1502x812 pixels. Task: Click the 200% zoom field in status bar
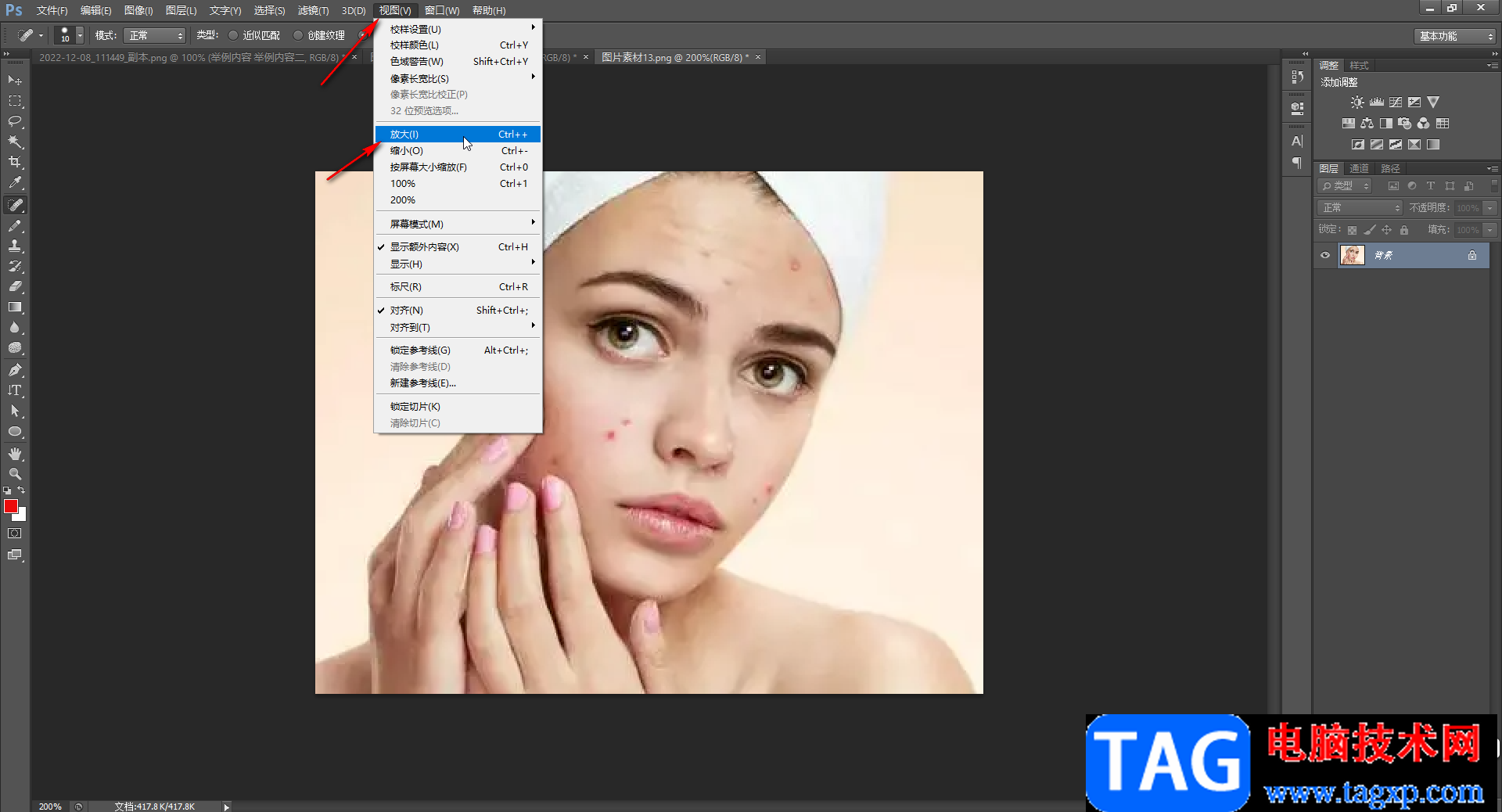coord(50,807)
